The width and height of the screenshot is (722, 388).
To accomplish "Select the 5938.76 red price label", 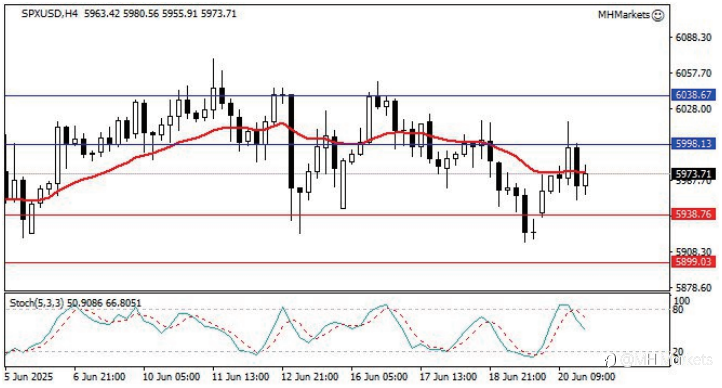I will tap(693, 214).
